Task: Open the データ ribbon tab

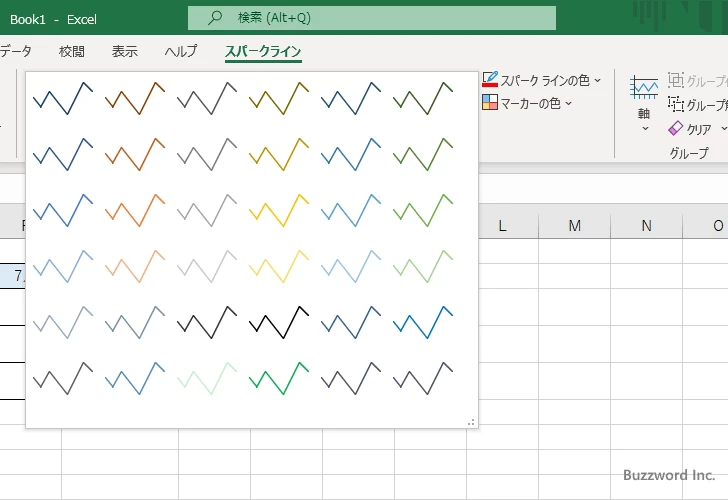Action: pos(16,51)
